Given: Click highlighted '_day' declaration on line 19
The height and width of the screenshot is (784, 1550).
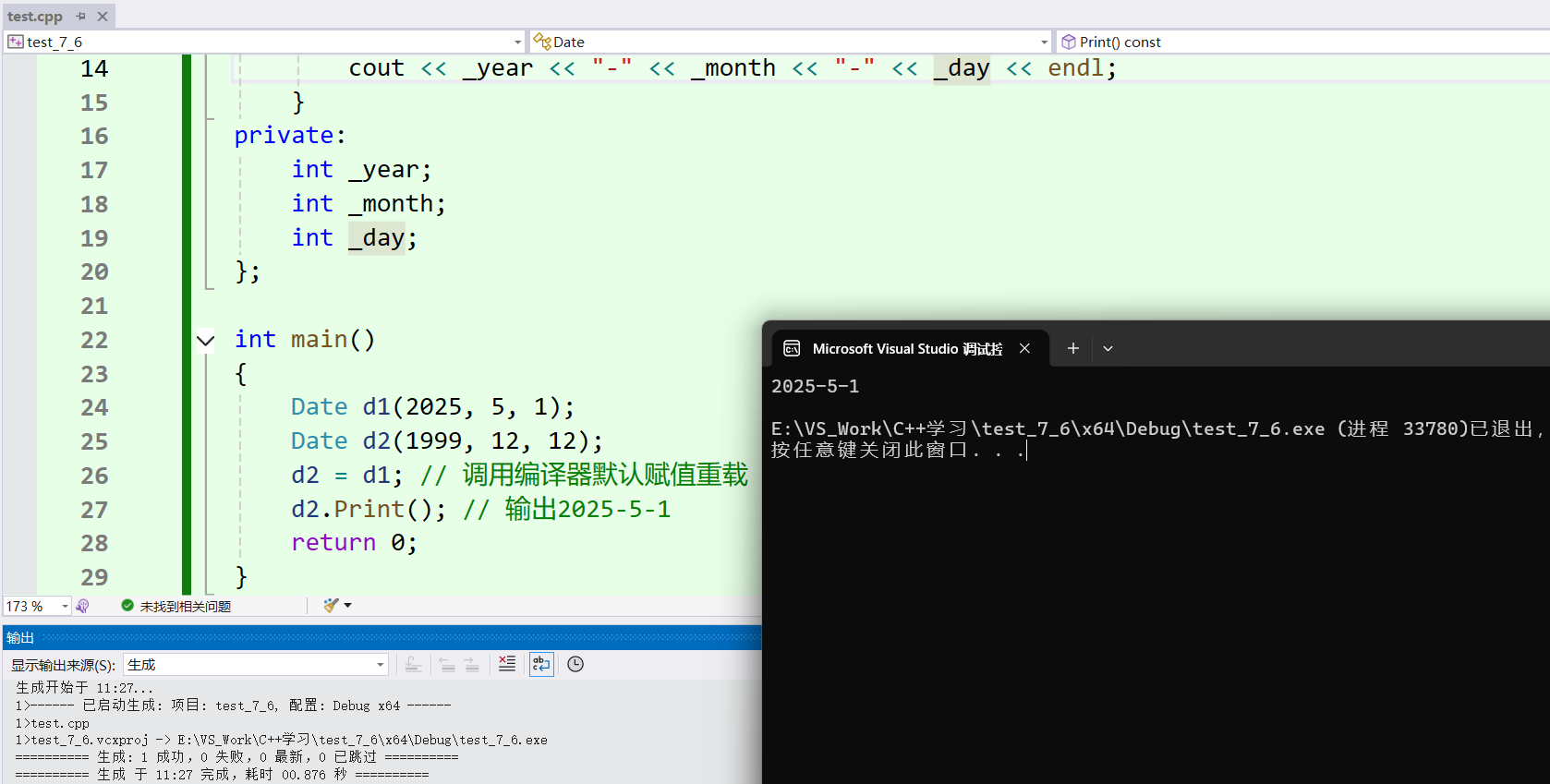Looking at the screenshot, I should click(377, 238).
